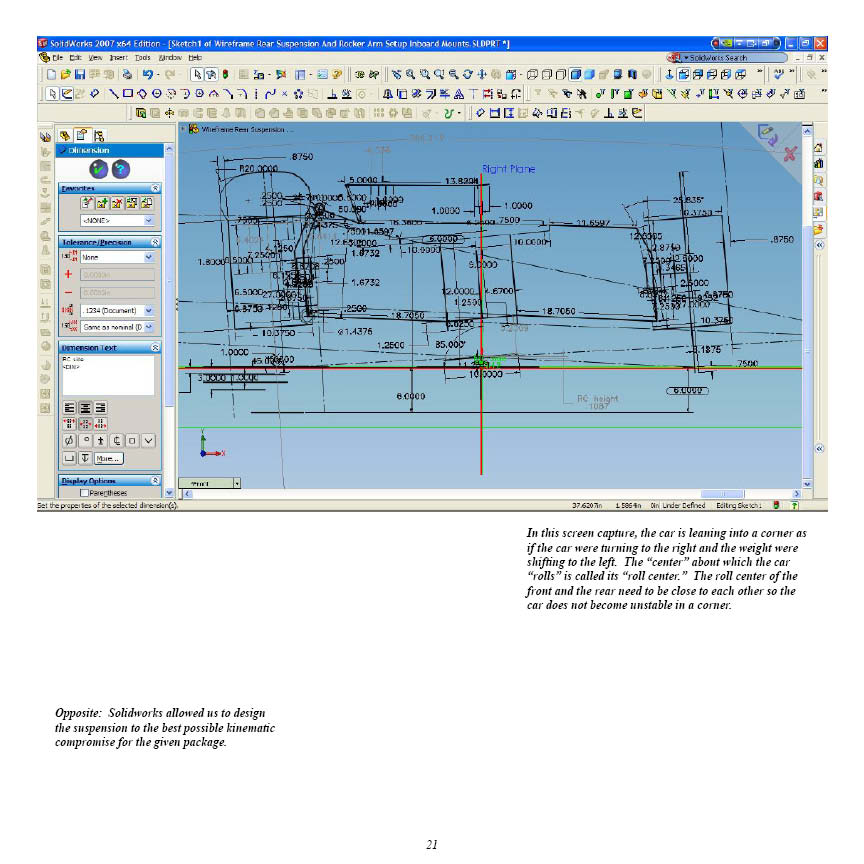The width and height of the screenshot is (864, 864).
Task: Click the red X cancel sketch icon
Action: [790, 153]
